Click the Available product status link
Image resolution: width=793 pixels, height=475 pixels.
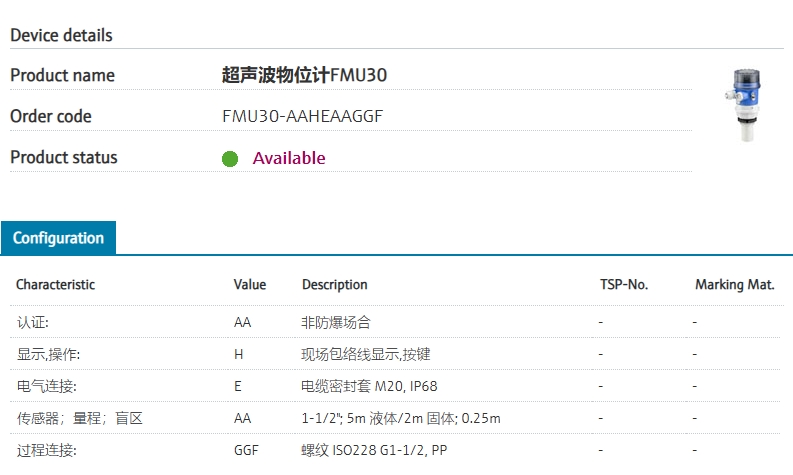(289, 158)
